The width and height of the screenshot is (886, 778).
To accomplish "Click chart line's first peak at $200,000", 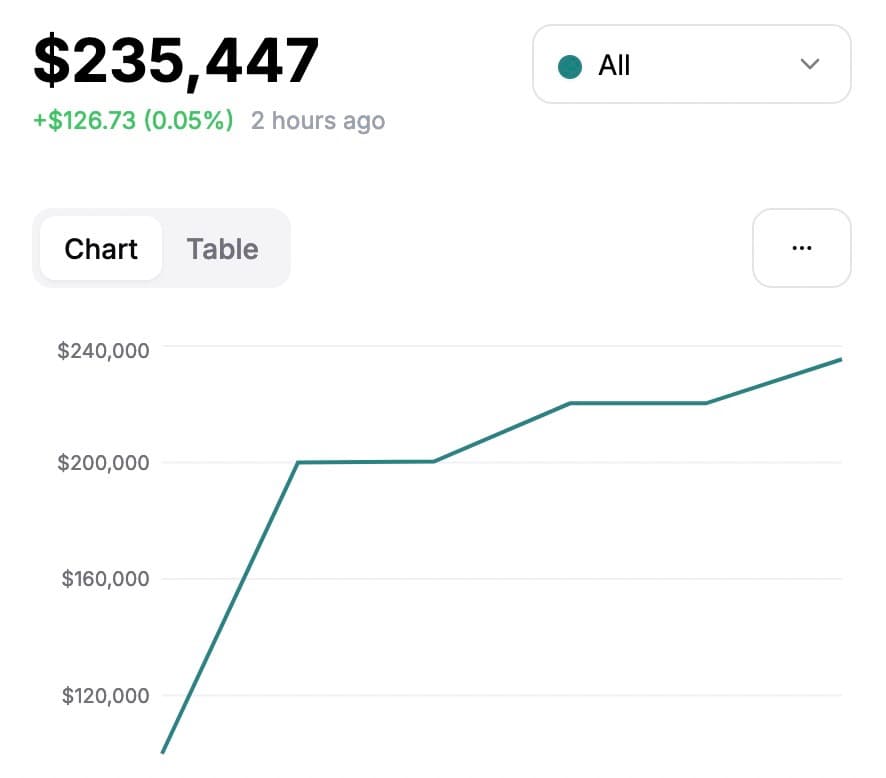I will pos(297,462).
